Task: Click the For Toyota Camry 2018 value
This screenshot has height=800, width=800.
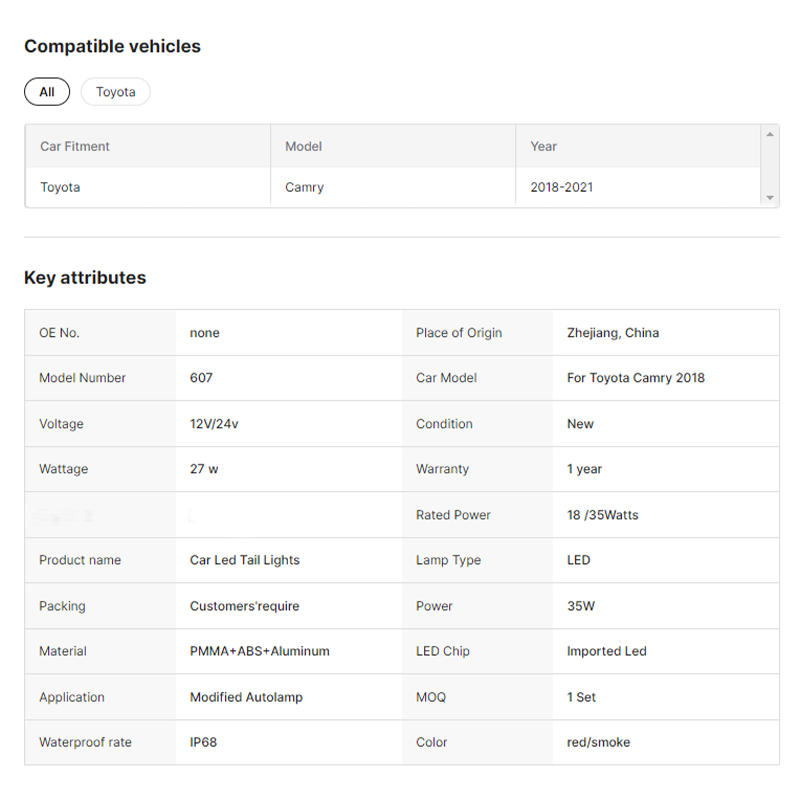Action: pos(636,378)
